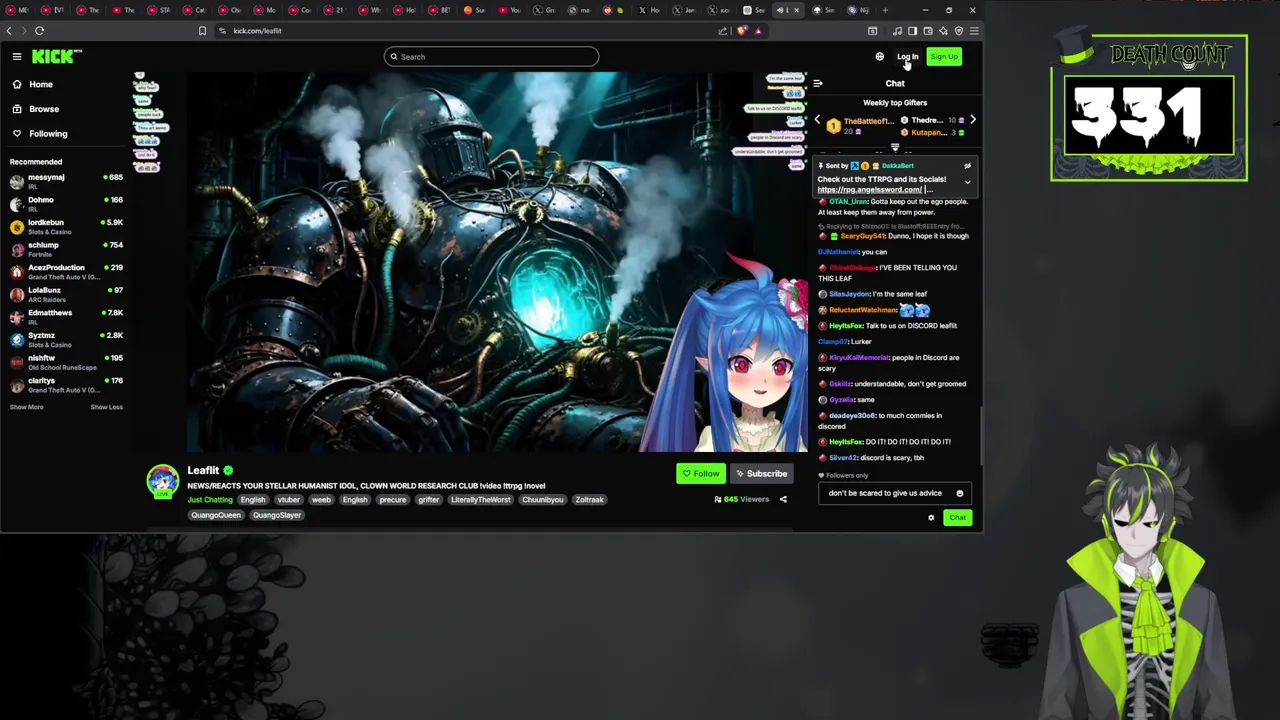Open AcezProduction recommended channel
Image resolution: width=1280 pixels, height=720 pixels.
(x=66, y=272)
